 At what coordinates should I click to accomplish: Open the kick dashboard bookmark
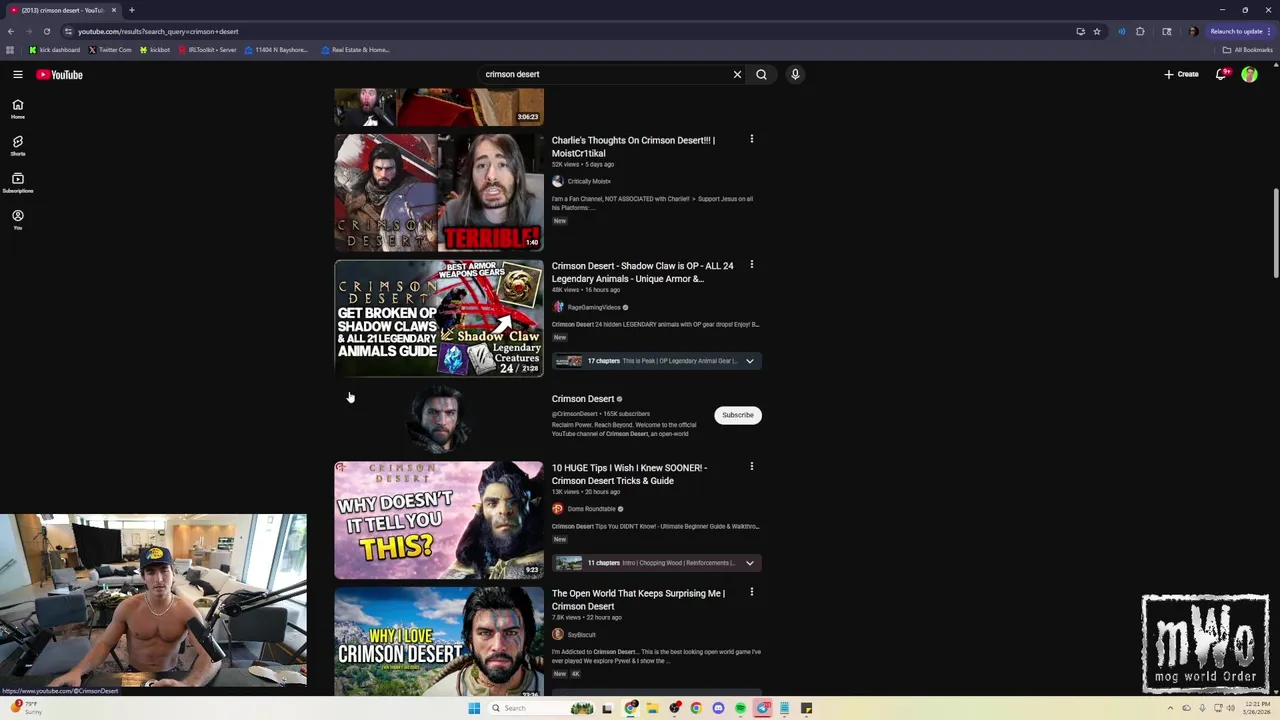(x=55, y=50)
